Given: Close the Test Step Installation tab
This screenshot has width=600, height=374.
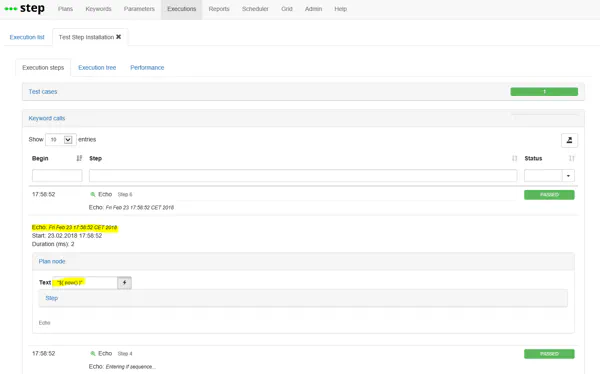Looking at the screenshot, I should [x=119, y=37].
